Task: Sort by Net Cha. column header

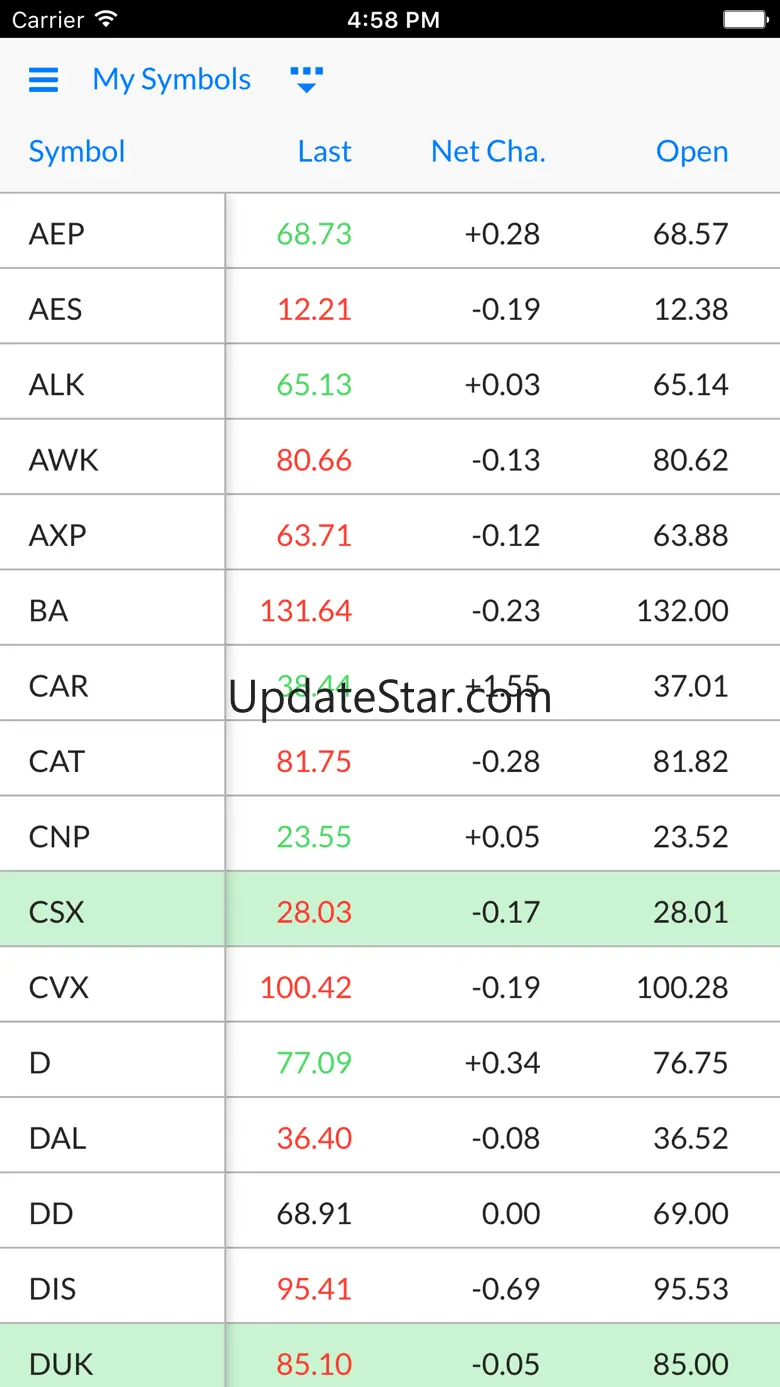Action: [488, 152]
